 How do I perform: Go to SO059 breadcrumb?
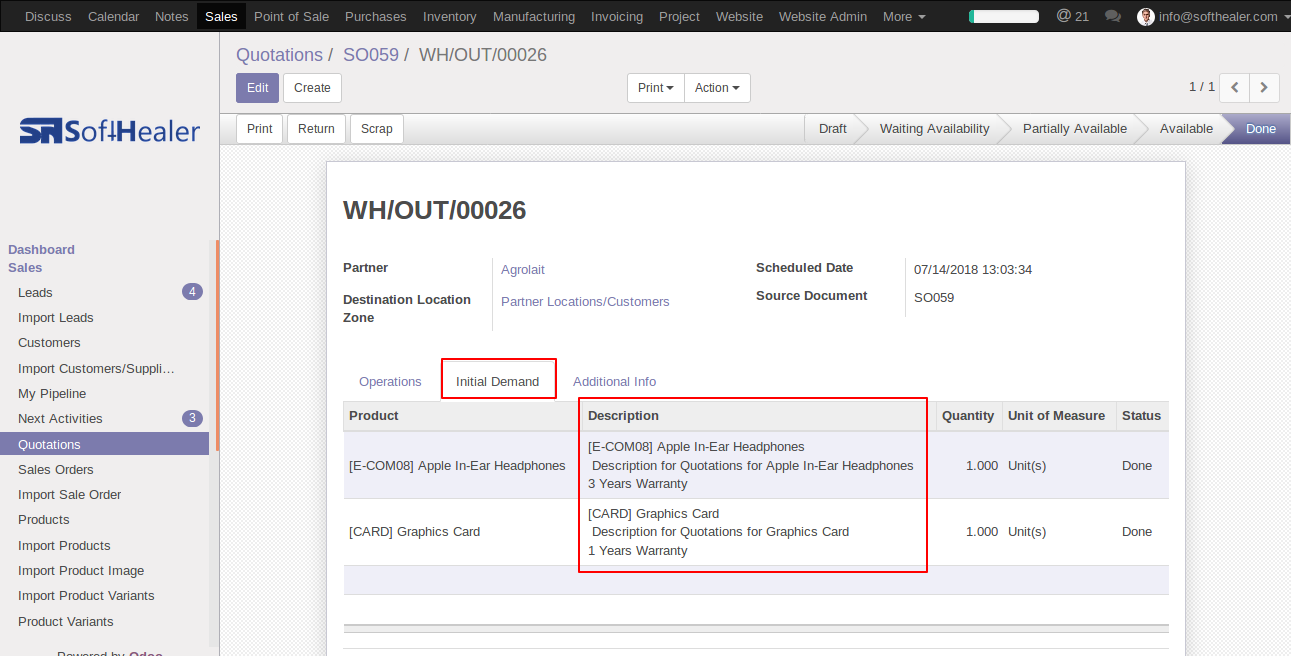click(x=371, y=55)
